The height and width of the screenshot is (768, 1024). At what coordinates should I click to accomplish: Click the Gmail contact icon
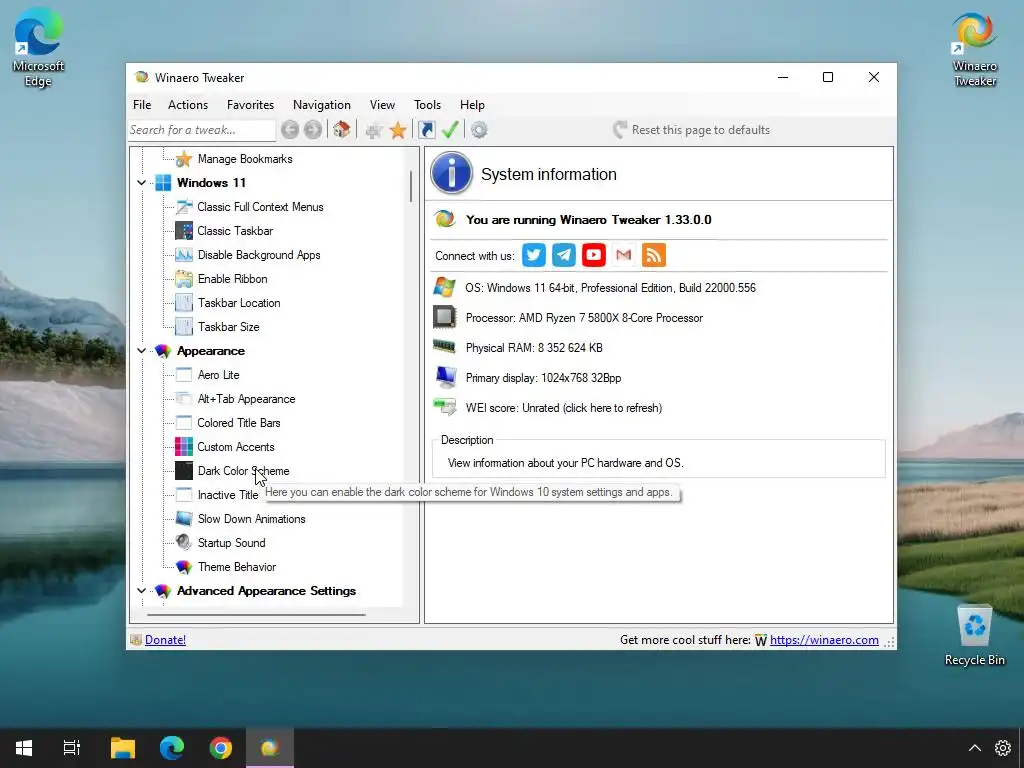[x=624, y=255]
